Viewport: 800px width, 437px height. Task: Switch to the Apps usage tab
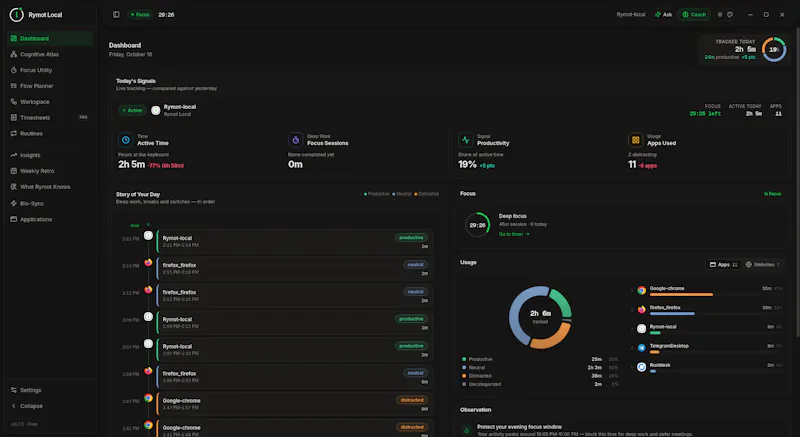tap(723, 265)
